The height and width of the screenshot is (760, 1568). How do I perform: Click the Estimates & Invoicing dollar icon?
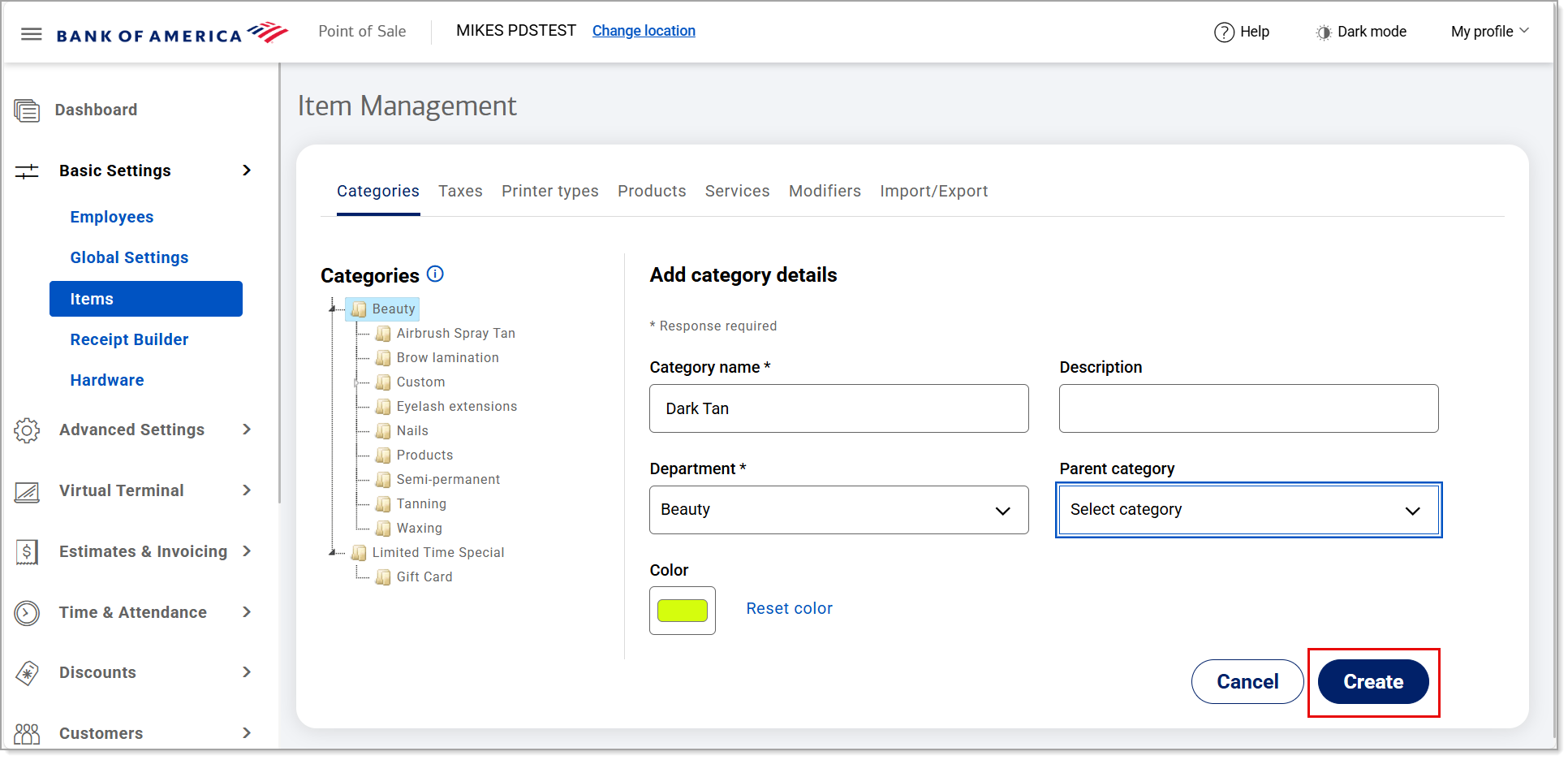pos(27,552)
